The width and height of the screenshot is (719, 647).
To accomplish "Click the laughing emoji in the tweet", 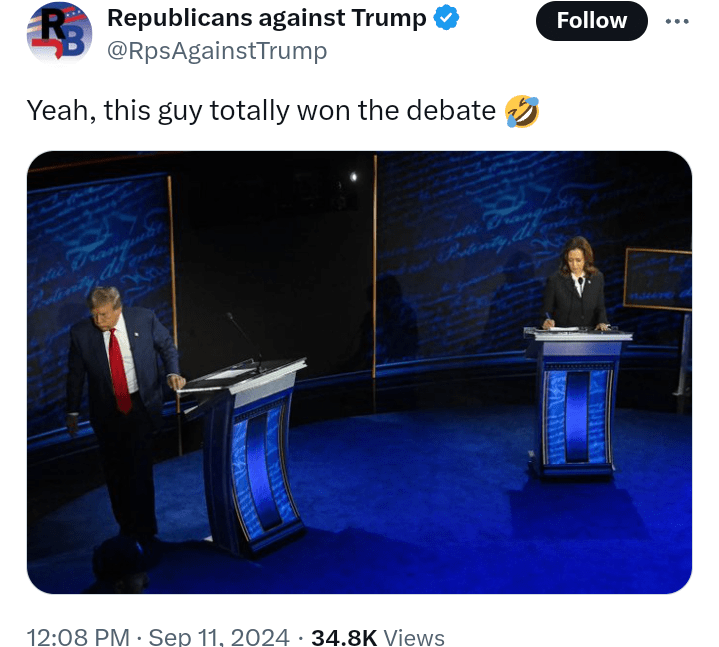I will 522,111.
